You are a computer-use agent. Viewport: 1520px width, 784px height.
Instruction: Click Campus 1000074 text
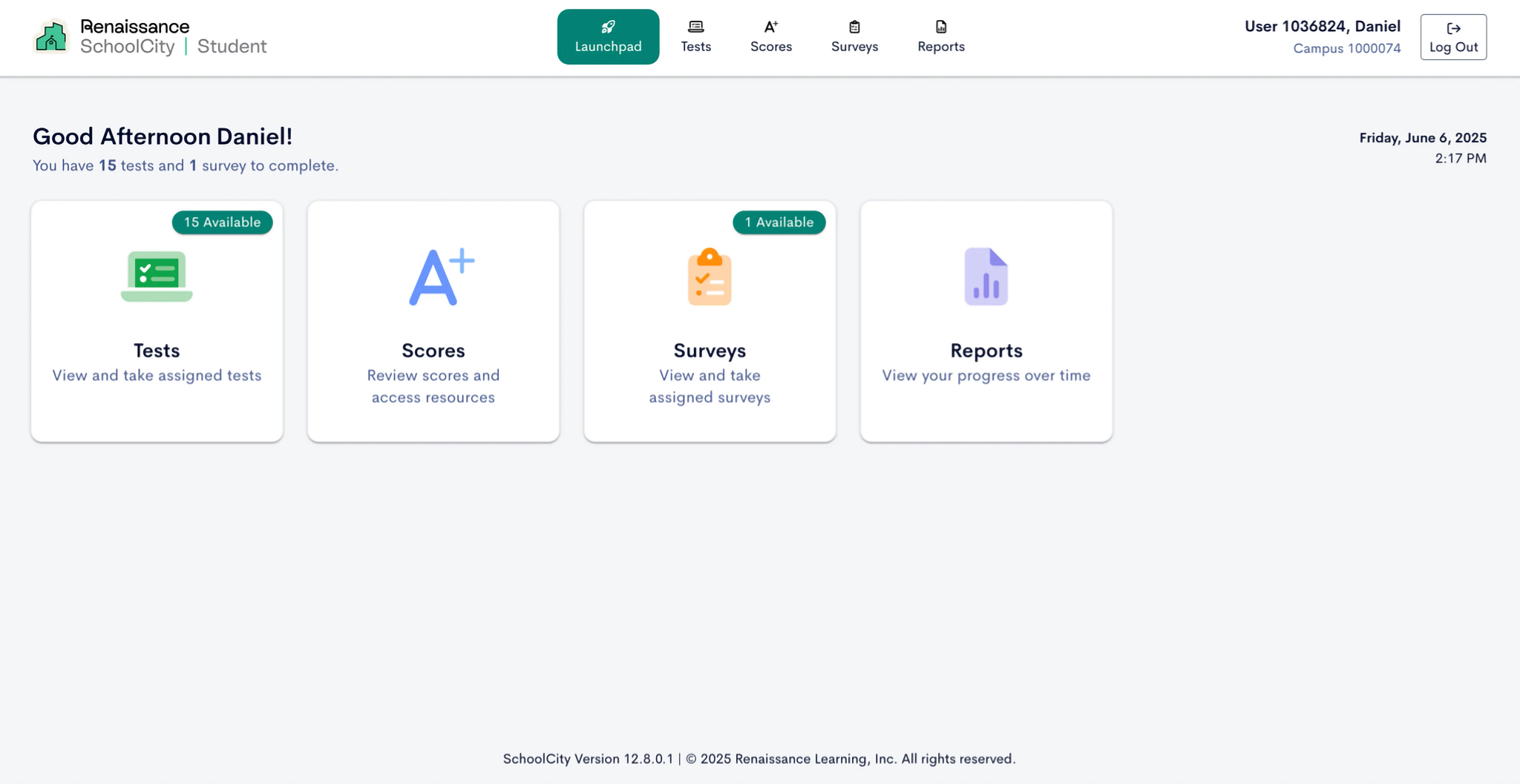pos(1347,48)
